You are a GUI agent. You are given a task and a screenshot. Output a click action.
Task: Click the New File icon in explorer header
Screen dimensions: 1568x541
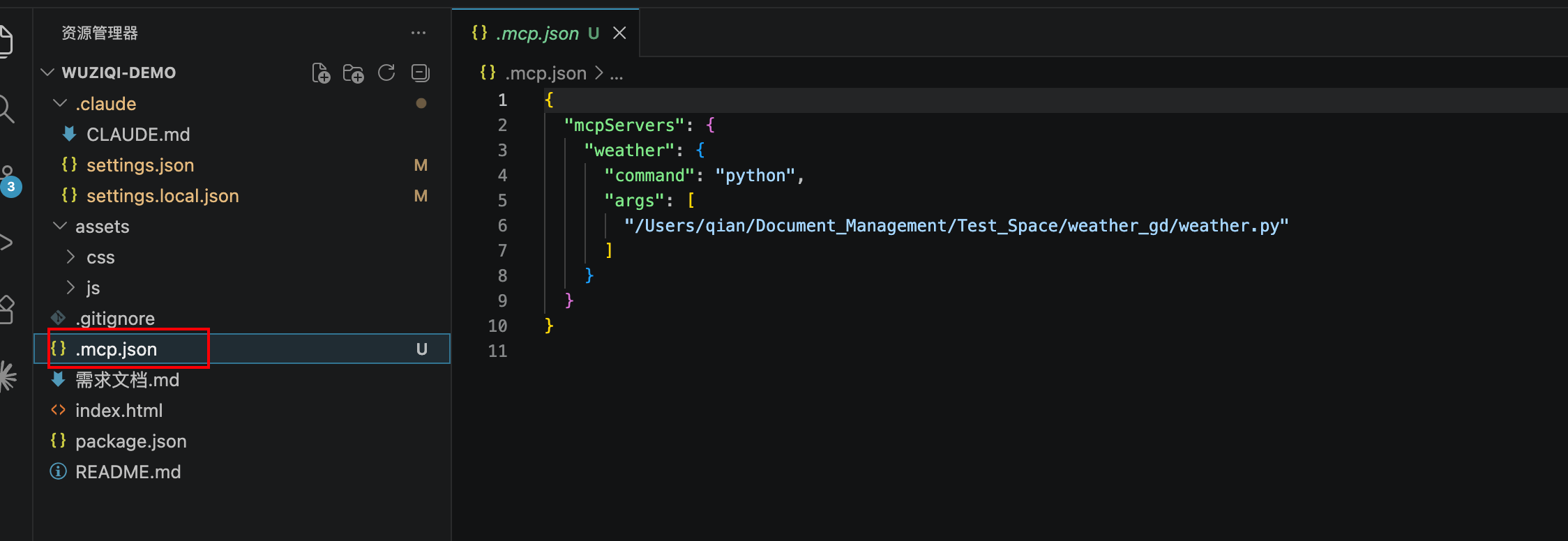click(x=321, y=73)
